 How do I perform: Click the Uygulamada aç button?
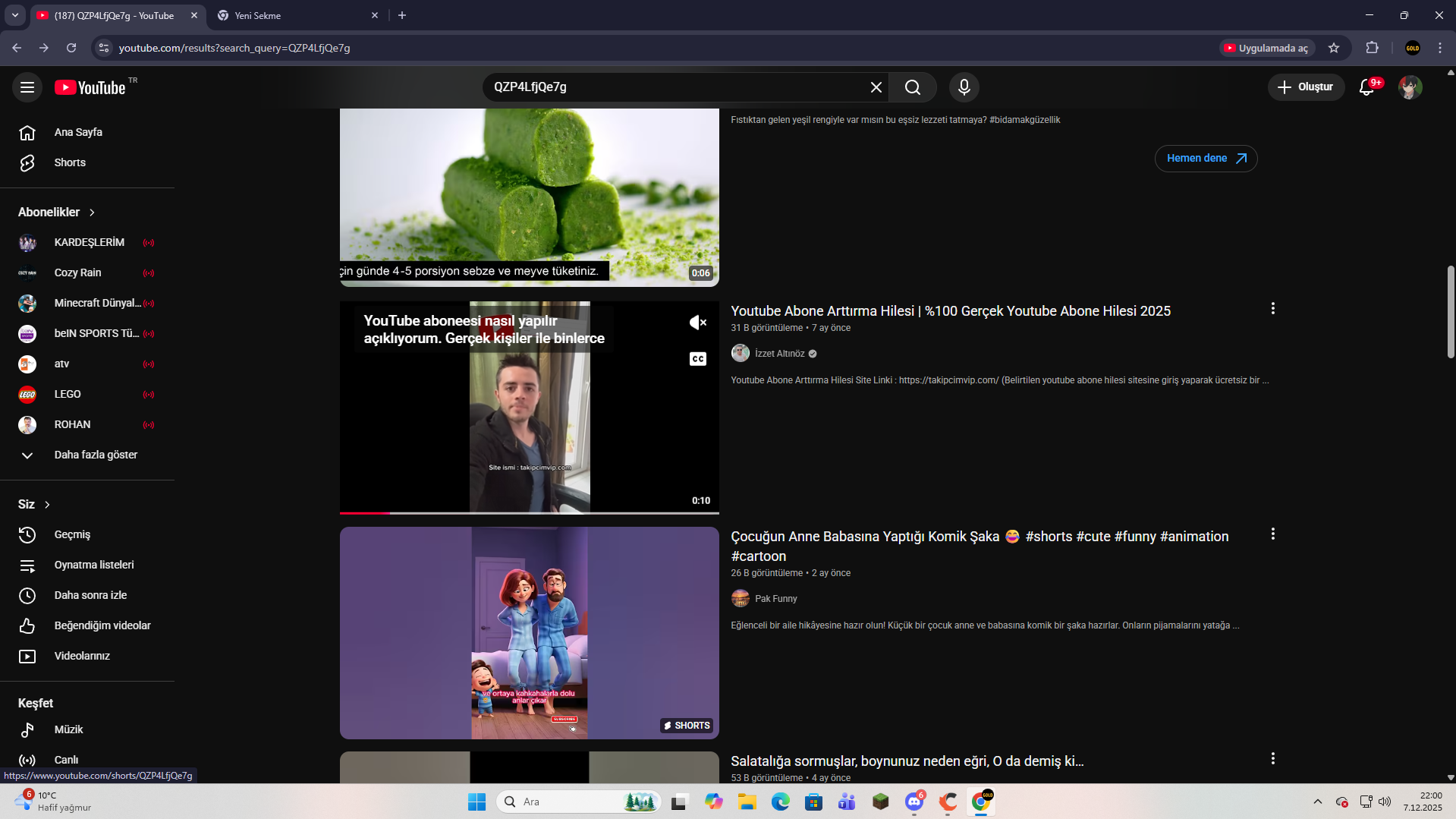(x=1267, y=48)
